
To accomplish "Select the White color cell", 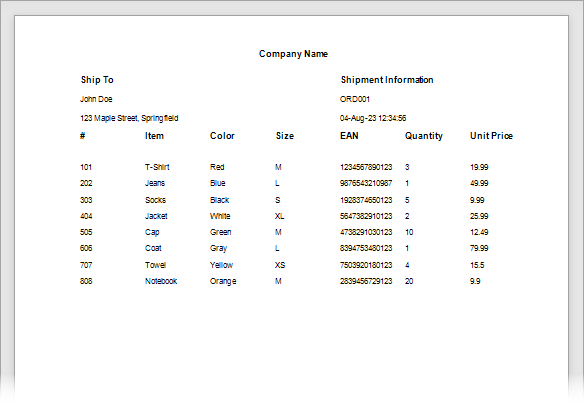I will click(x=220, y=216).
